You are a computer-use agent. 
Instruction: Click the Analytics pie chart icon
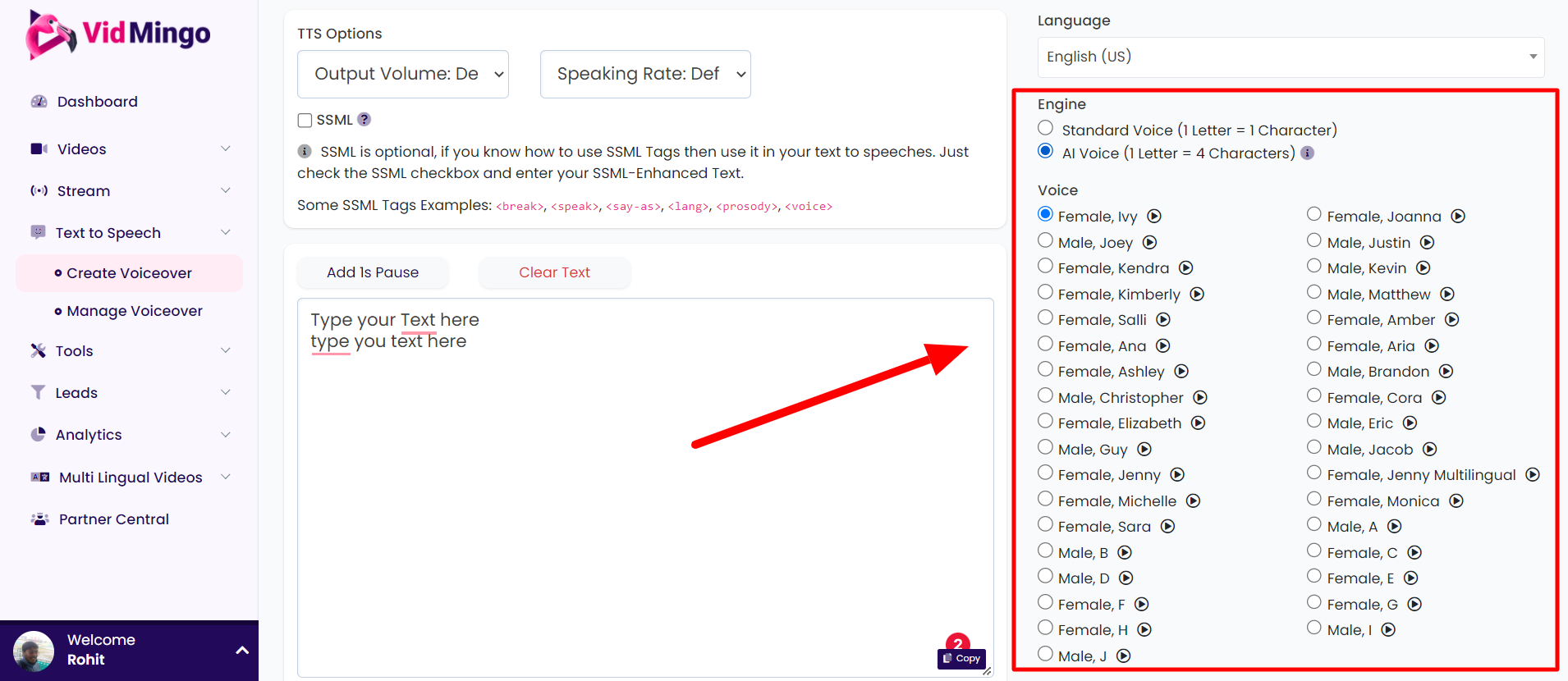click(x=38, y=435)
